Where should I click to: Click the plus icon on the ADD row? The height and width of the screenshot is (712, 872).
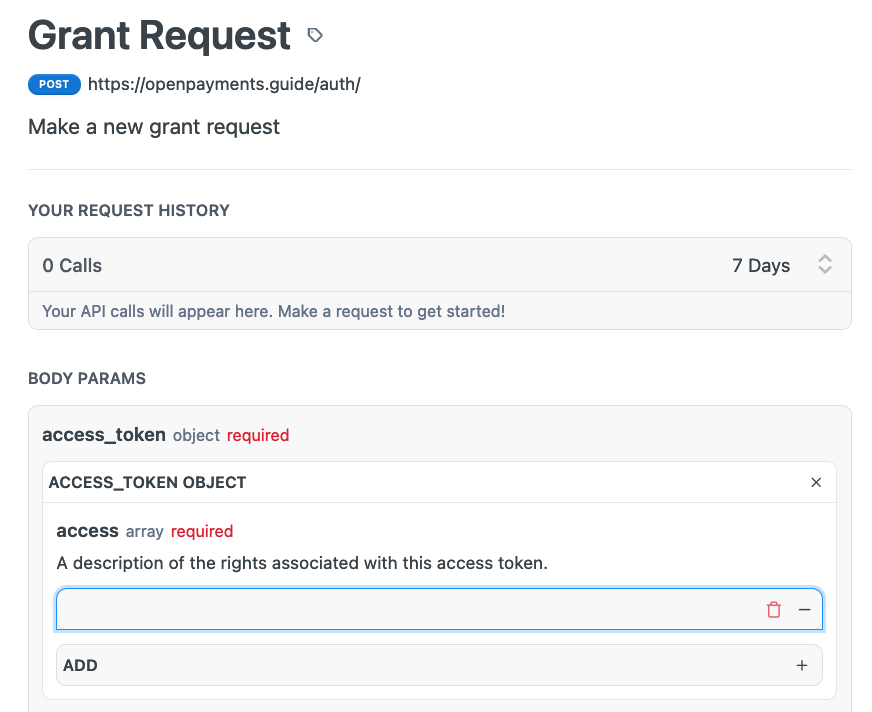[x=802, y=665]
